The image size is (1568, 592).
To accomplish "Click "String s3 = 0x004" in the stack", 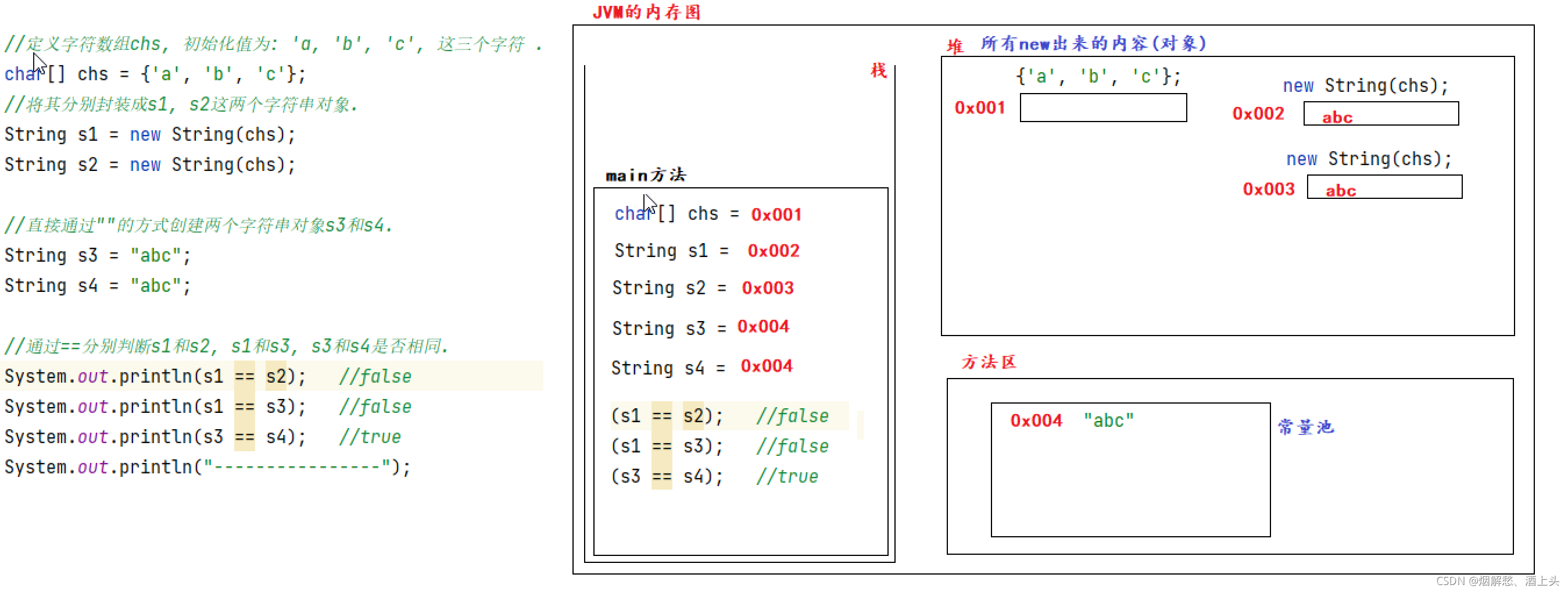I will [x=701, y=327].
